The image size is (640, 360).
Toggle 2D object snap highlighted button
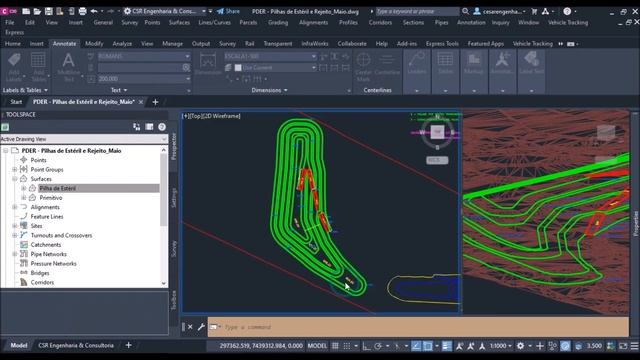pos(427,346)
